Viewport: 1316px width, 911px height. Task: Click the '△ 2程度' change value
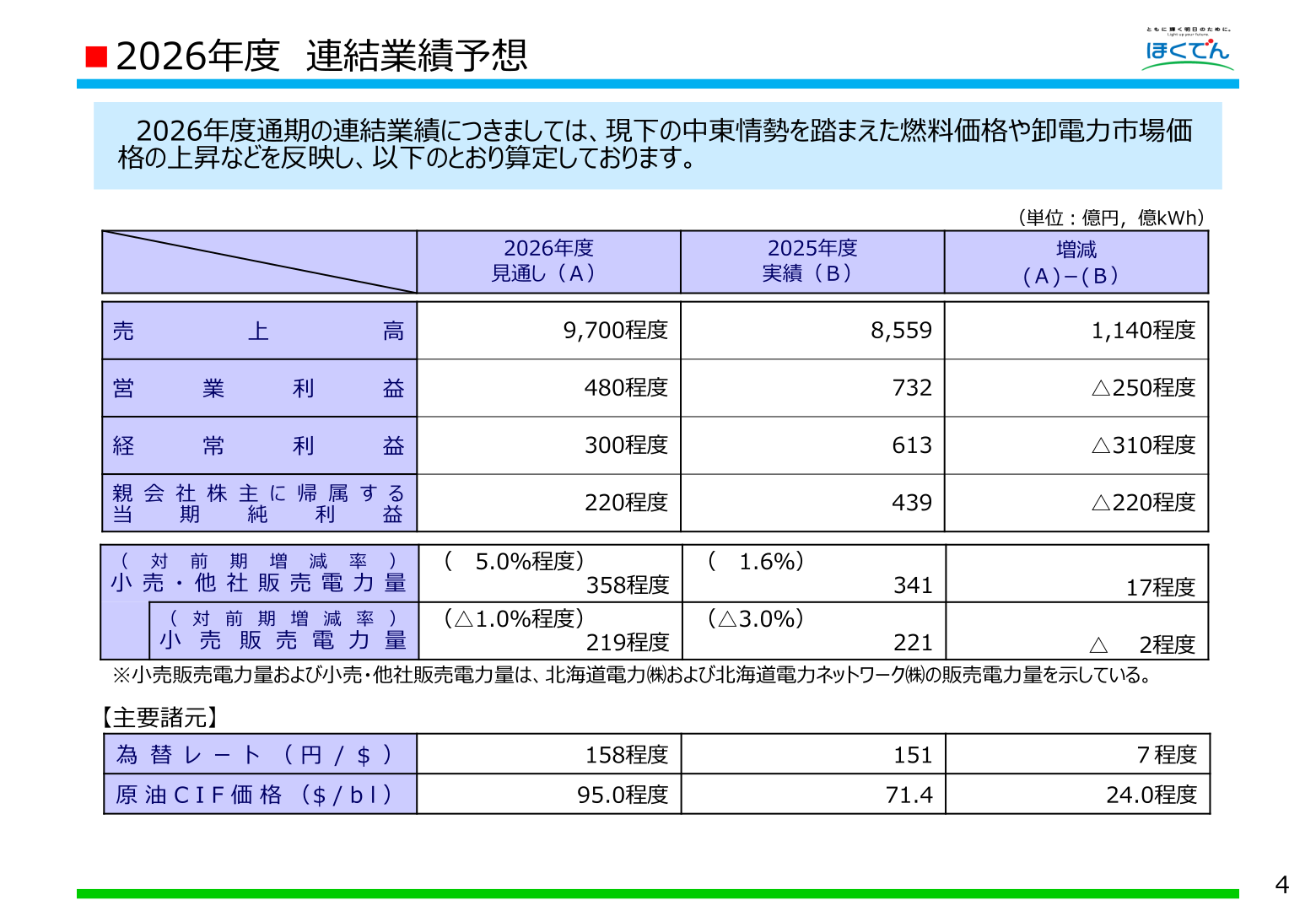(1143, 644)
